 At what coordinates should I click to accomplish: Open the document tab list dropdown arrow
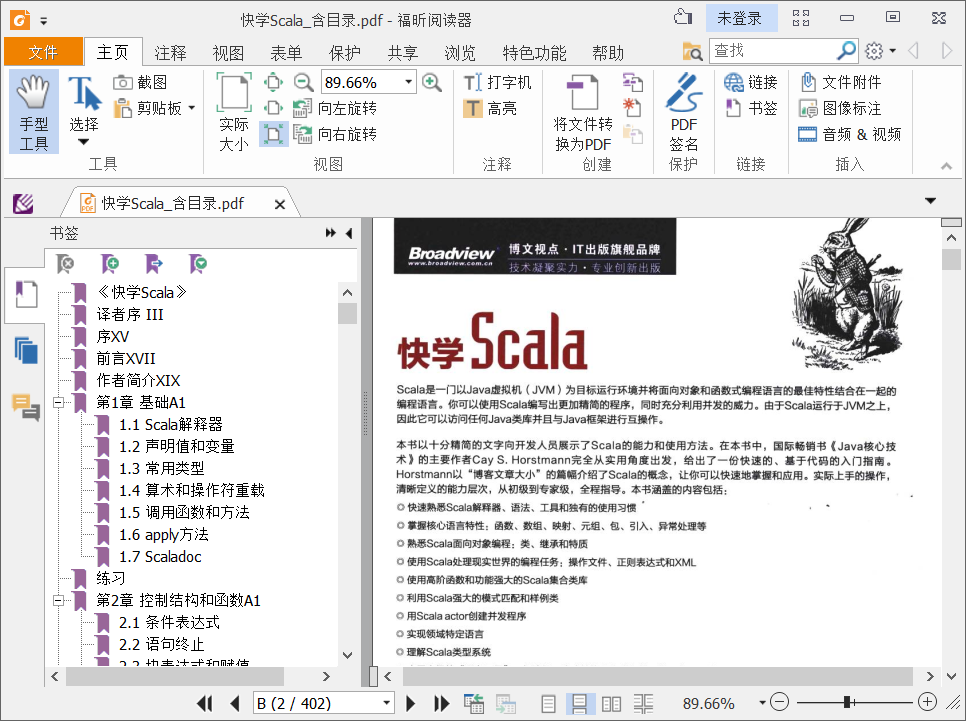[930, 201]
